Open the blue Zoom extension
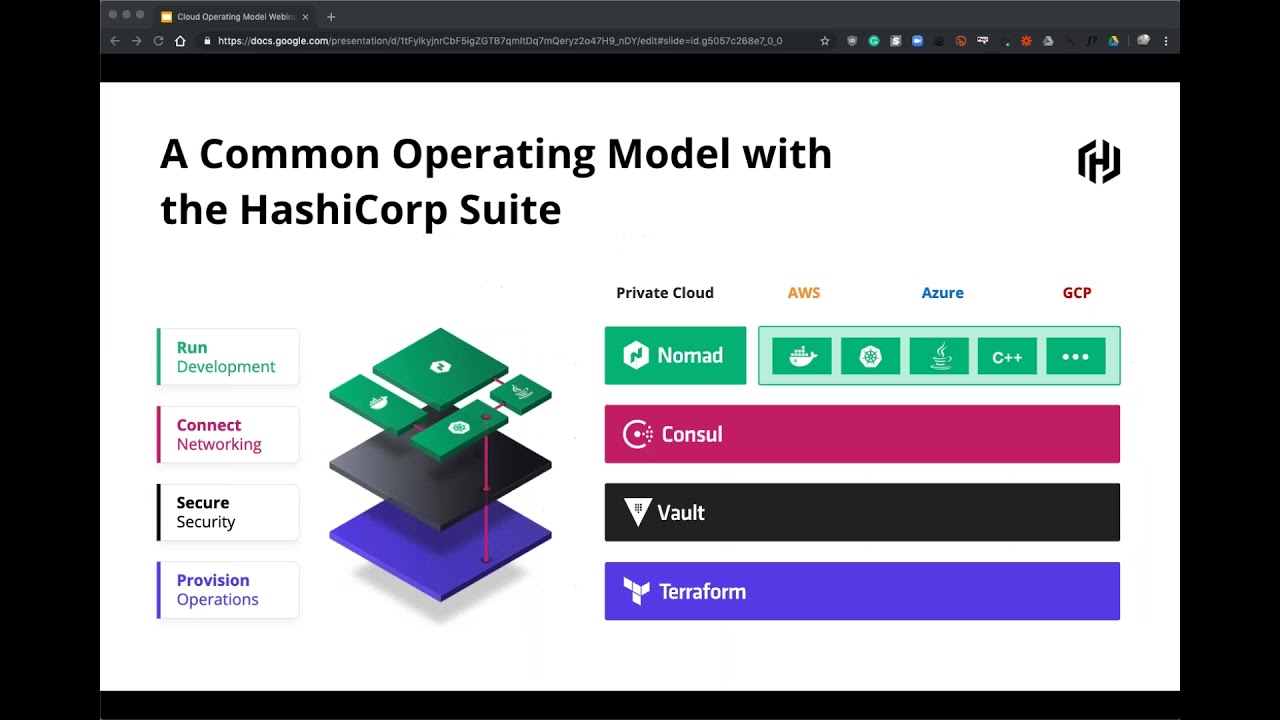 917,41
